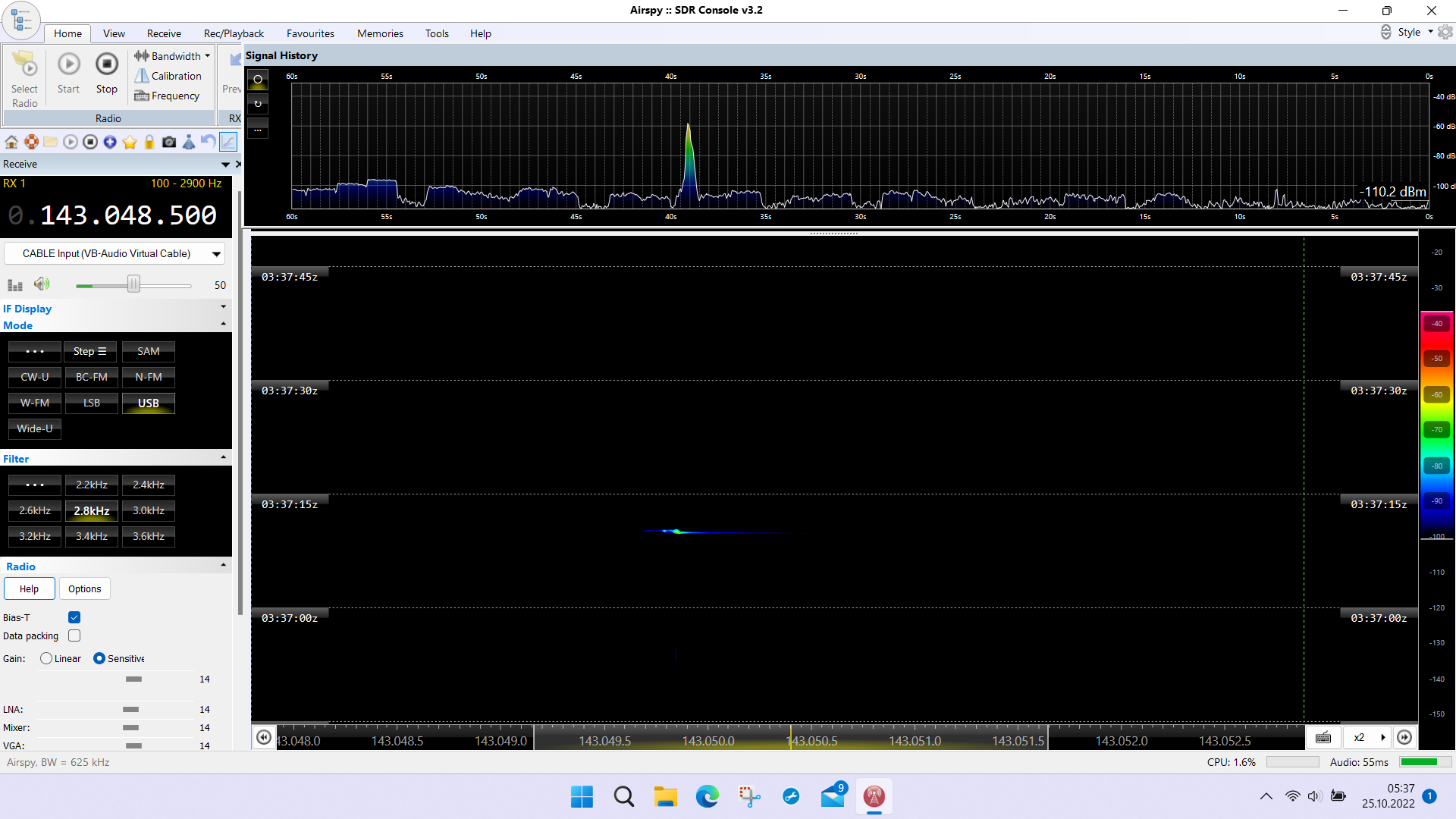Select the Linear gain radio button

click(x=46, y=658)
